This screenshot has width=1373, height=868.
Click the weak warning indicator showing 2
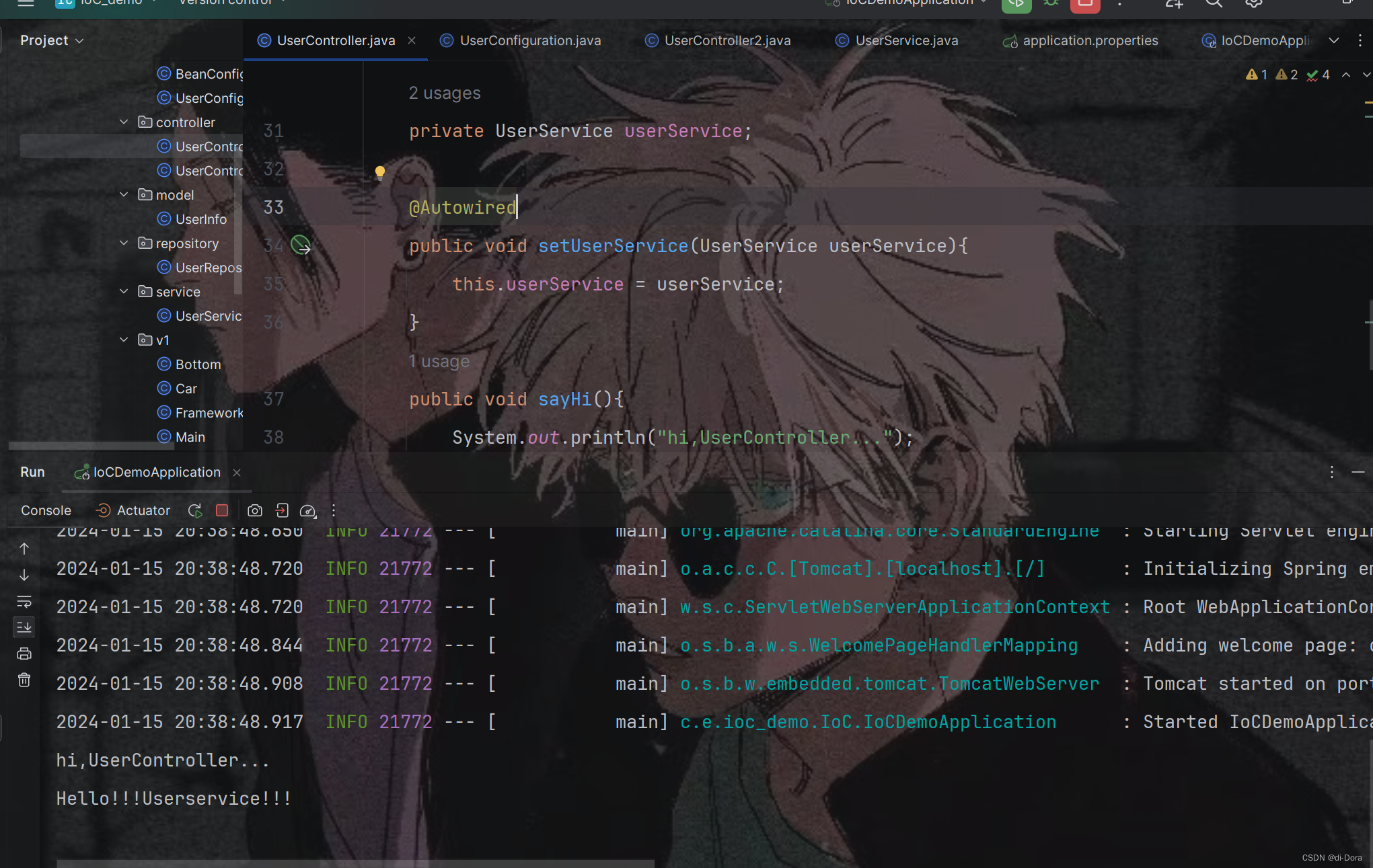1287,75
